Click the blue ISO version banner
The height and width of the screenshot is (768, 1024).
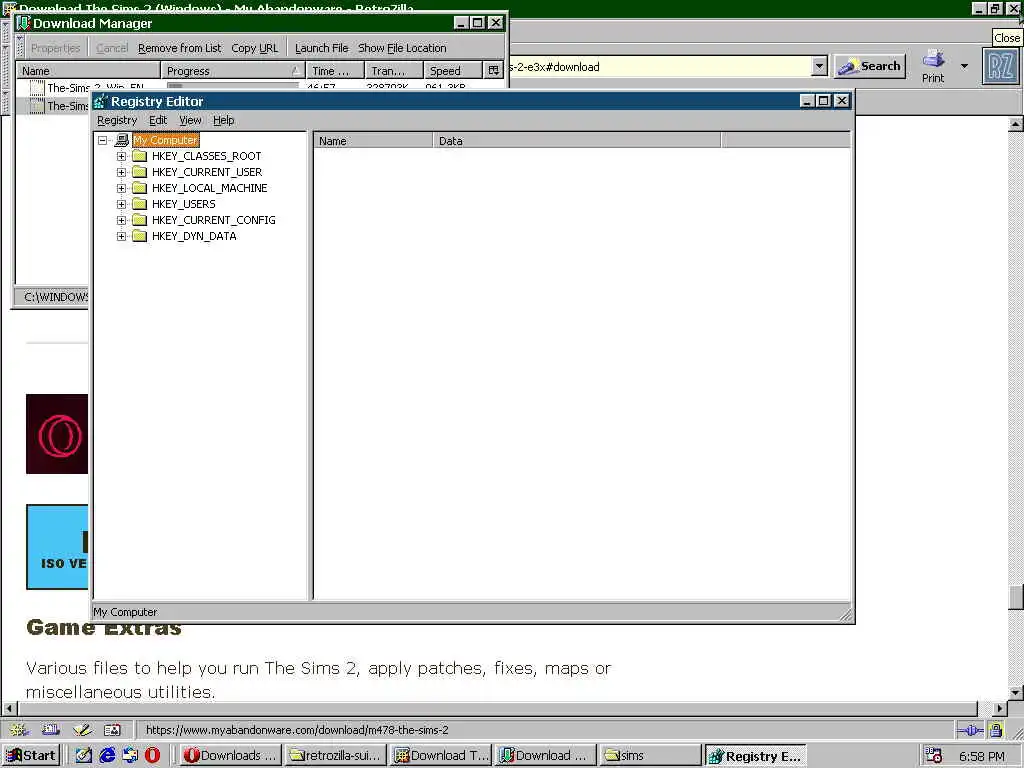point(57,547)
